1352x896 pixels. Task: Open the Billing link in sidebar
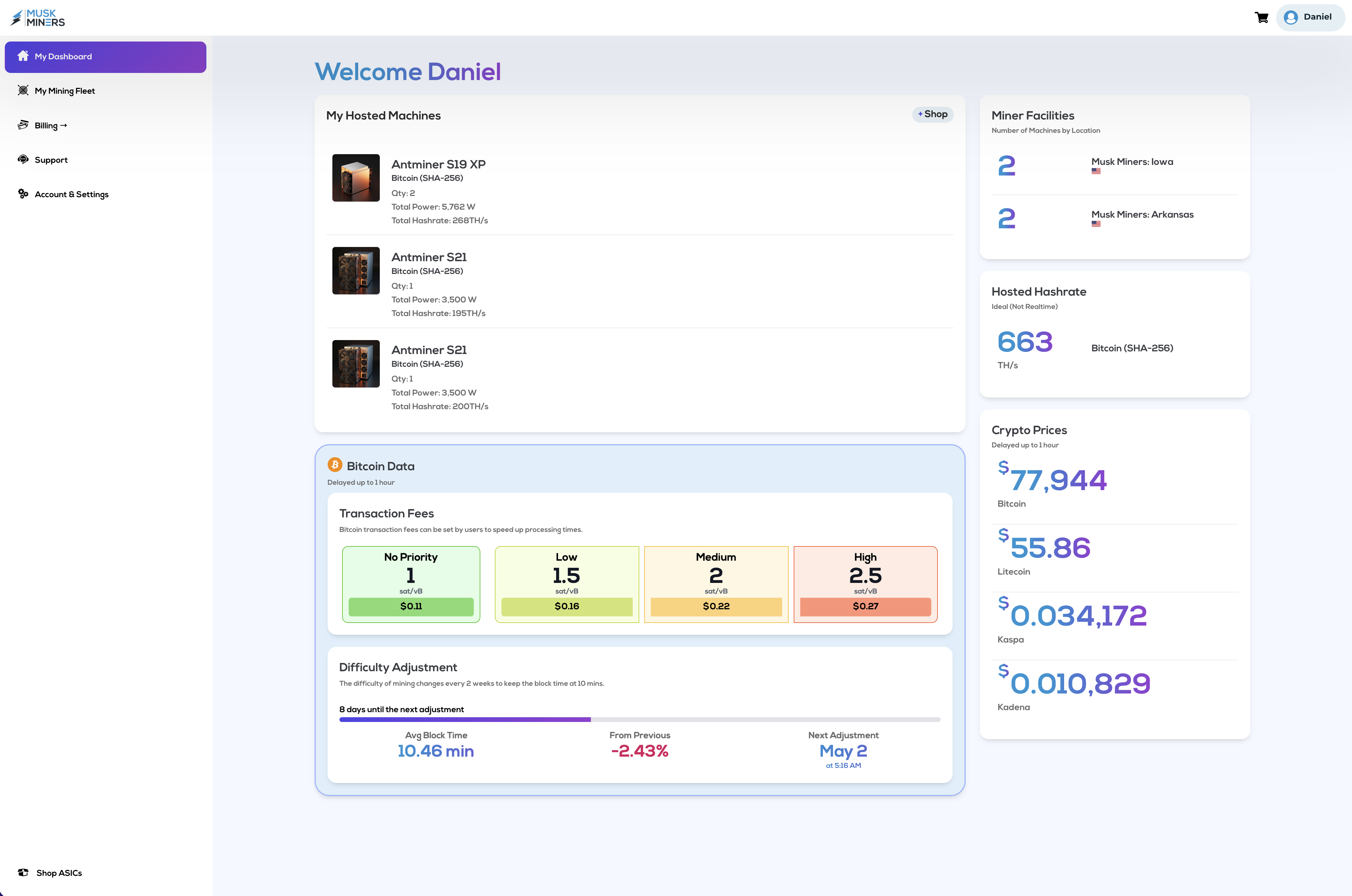tap(106, 125)
